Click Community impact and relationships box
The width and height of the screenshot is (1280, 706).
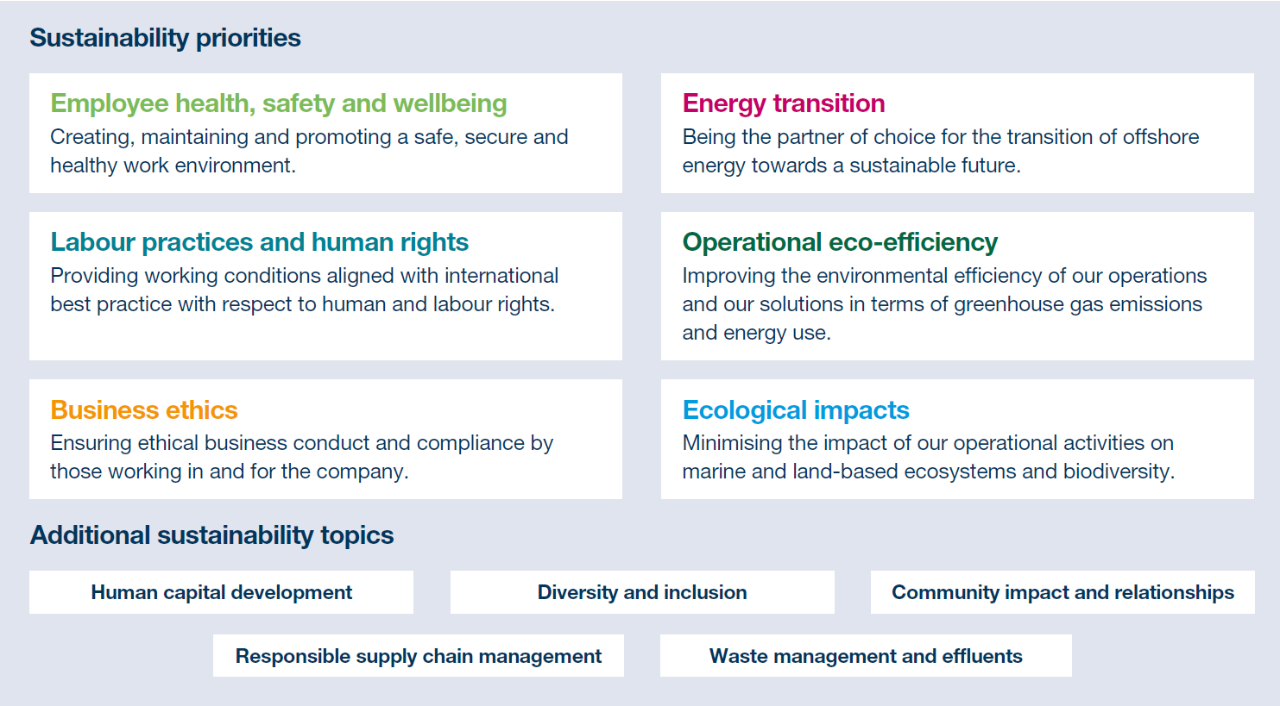click(x=1063, y=592)
